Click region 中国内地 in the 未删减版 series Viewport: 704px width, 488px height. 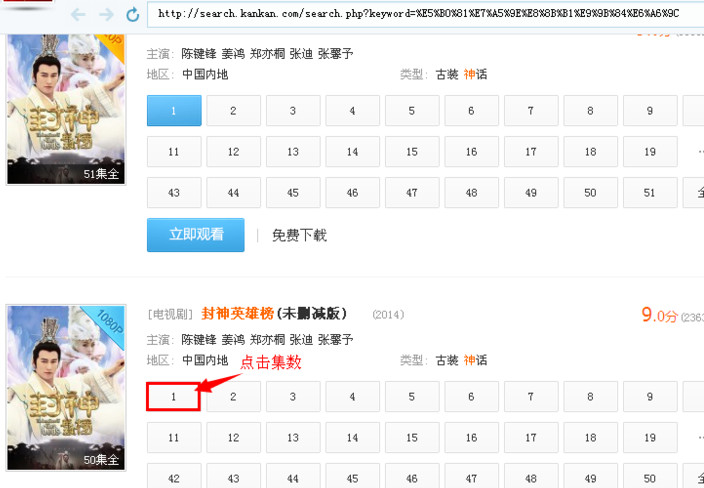[x=205, y=360]
